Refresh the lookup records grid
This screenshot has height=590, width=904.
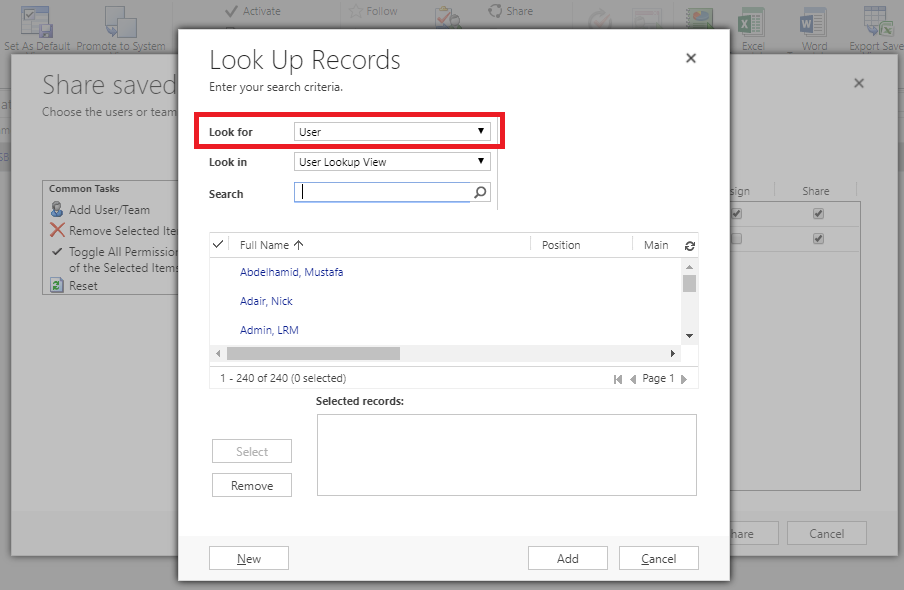[689, 245]
